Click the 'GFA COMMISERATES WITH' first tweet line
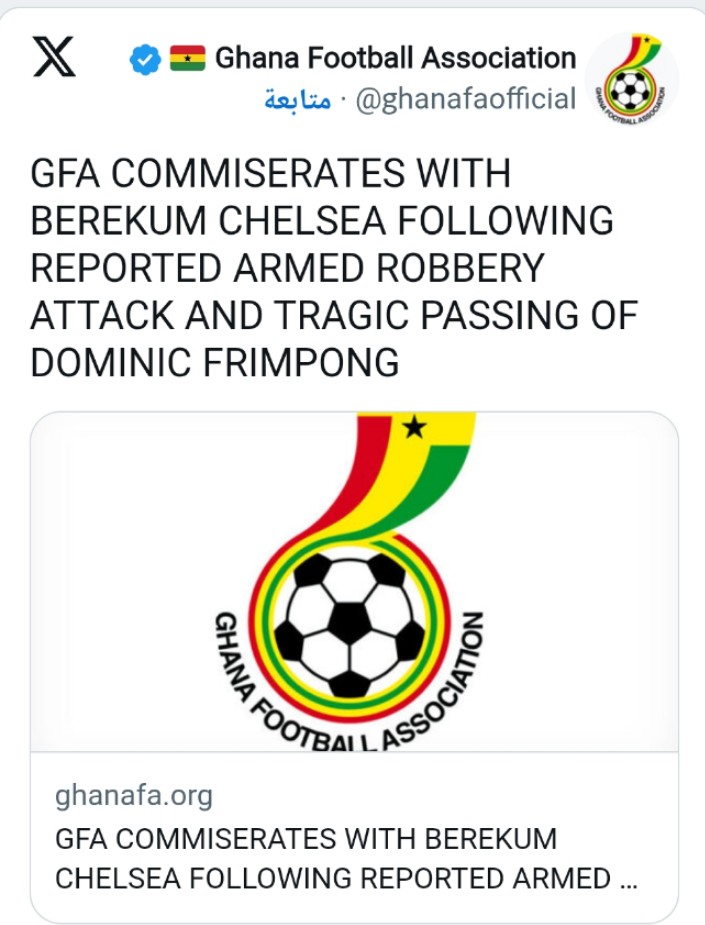 (x=271, y=173)
